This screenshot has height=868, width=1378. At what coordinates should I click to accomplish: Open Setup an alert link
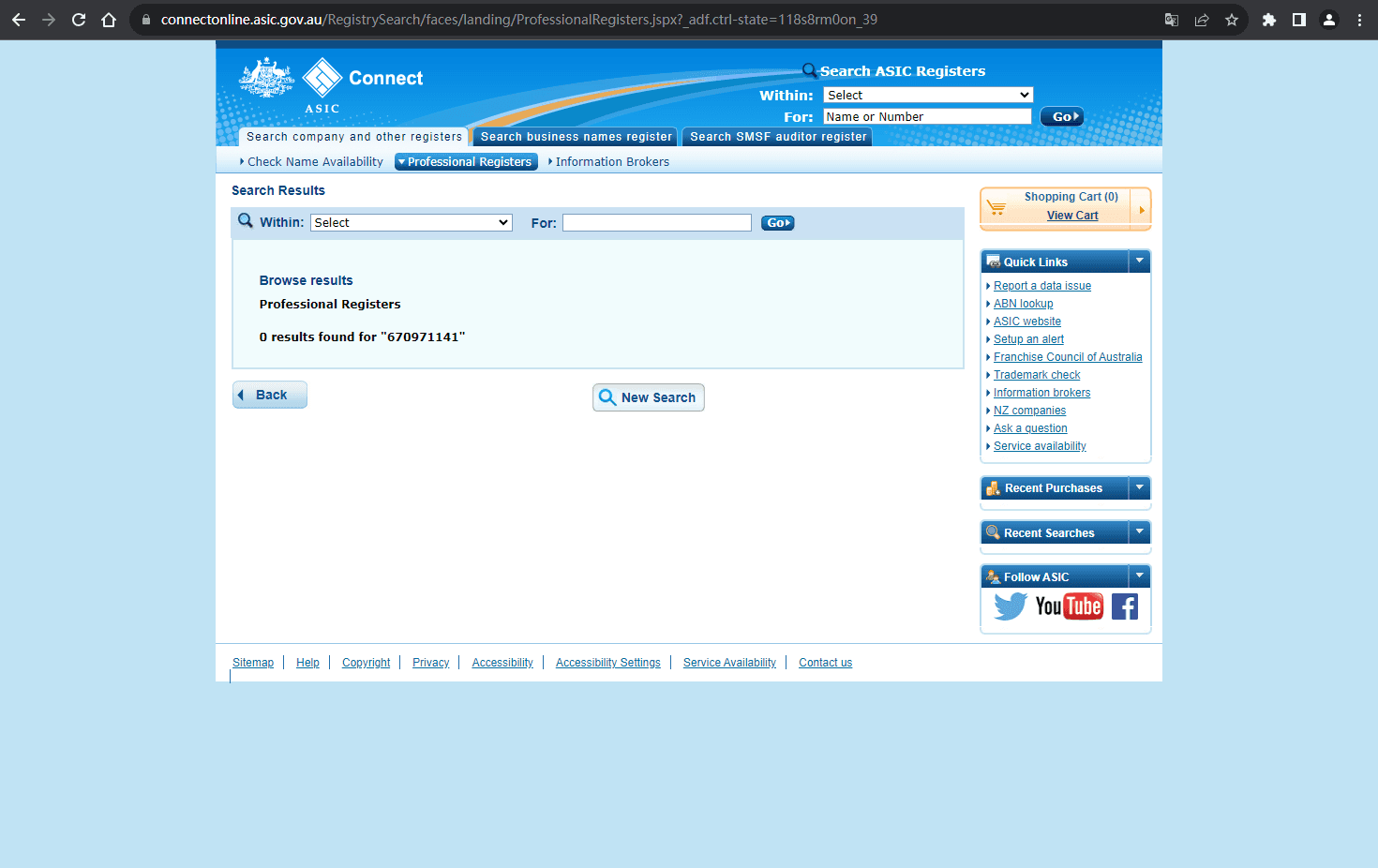[x=1028, y=339]
